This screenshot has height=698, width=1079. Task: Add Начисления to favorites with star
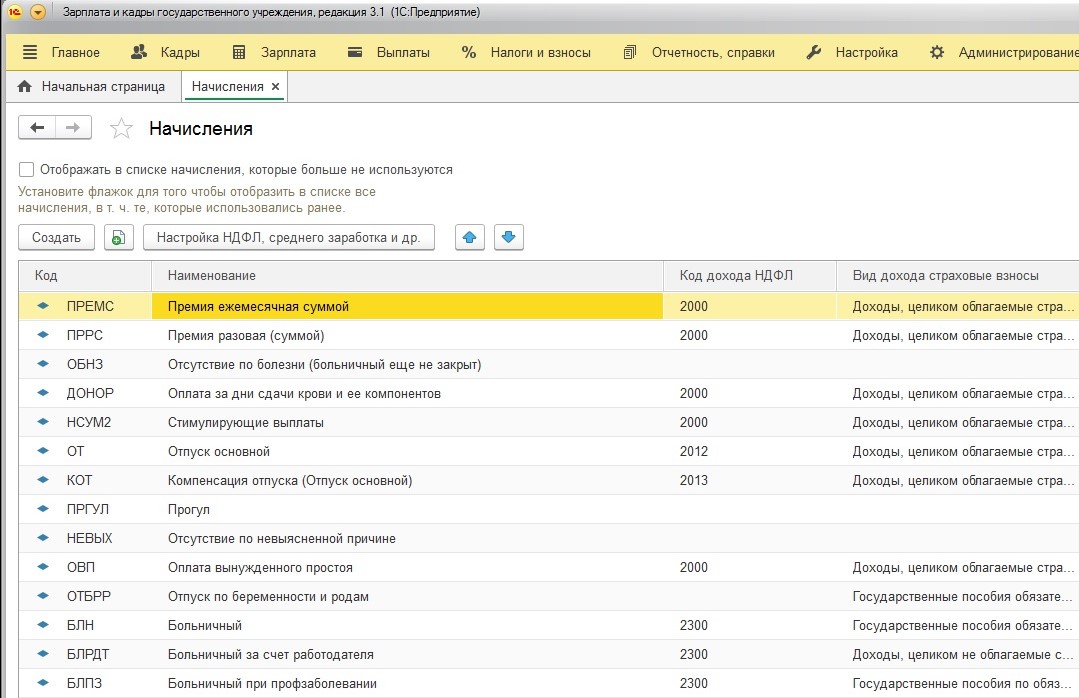tap(121, 128)
